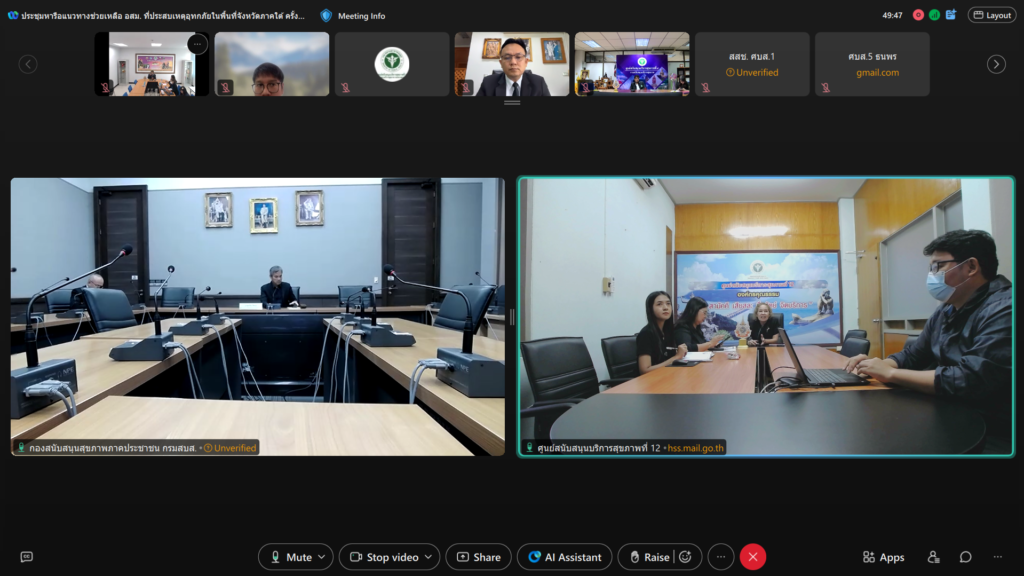Screen dimensions: 1024x576
Task: Expand video options arrow next to Stop video
Action: (x=428, y=557)
